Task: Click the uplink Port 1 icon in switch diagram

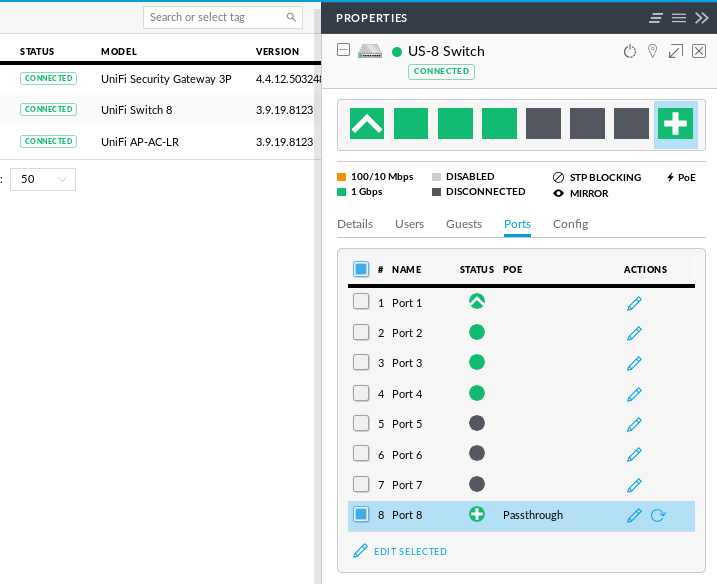Action: pyautogui.click(x=367, y=124)
